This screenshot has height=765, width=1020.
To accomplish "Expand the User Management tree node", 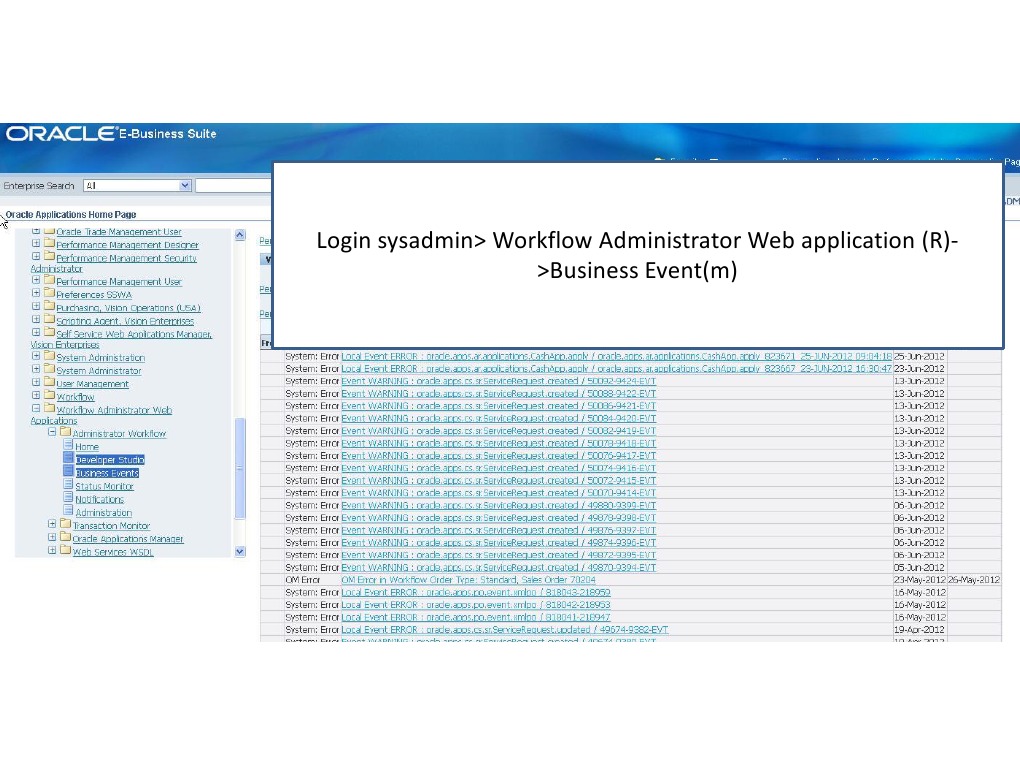I will [x=36, y=382].
